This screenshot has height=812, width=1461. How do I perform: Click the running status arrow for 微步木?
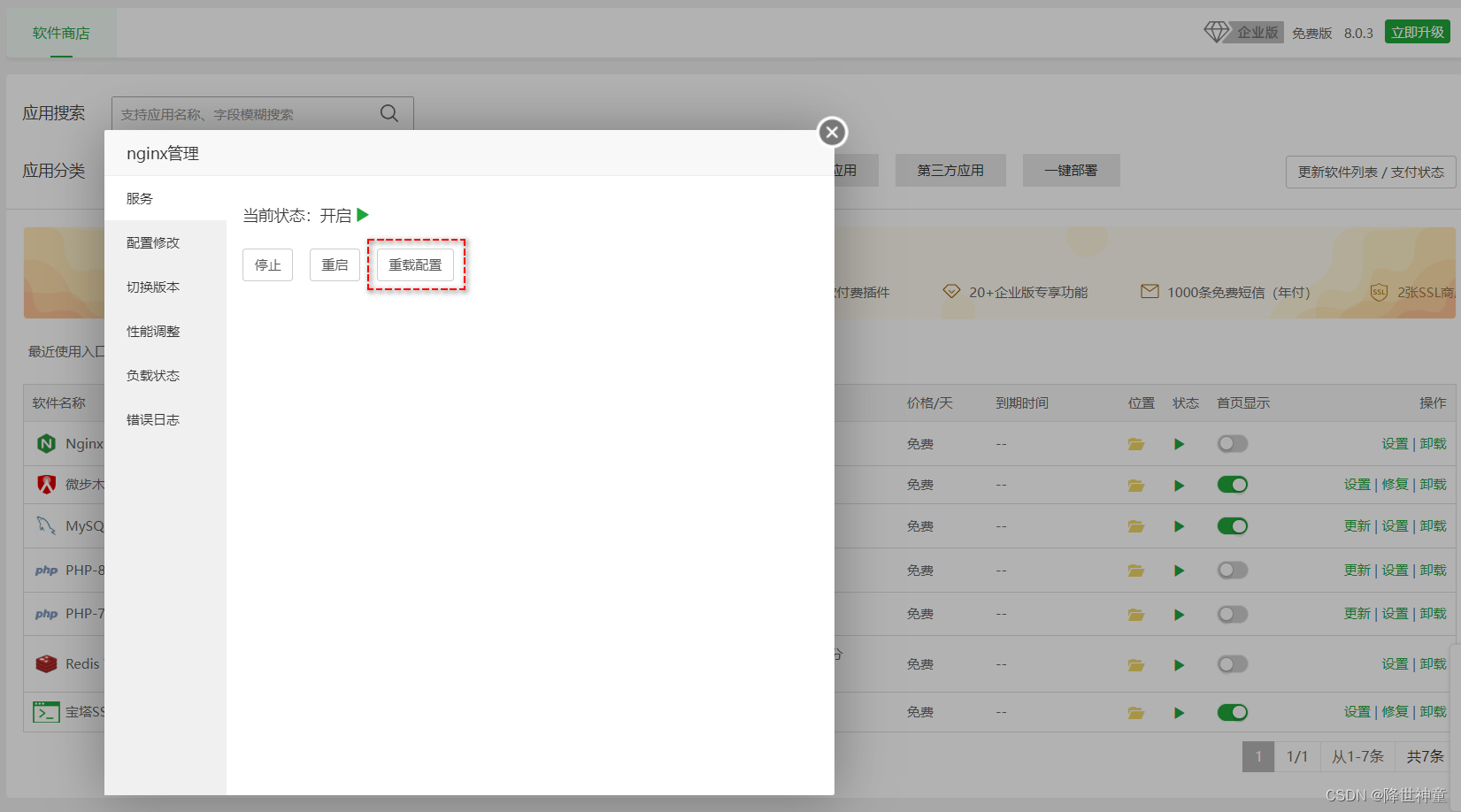click(1179, 485)
